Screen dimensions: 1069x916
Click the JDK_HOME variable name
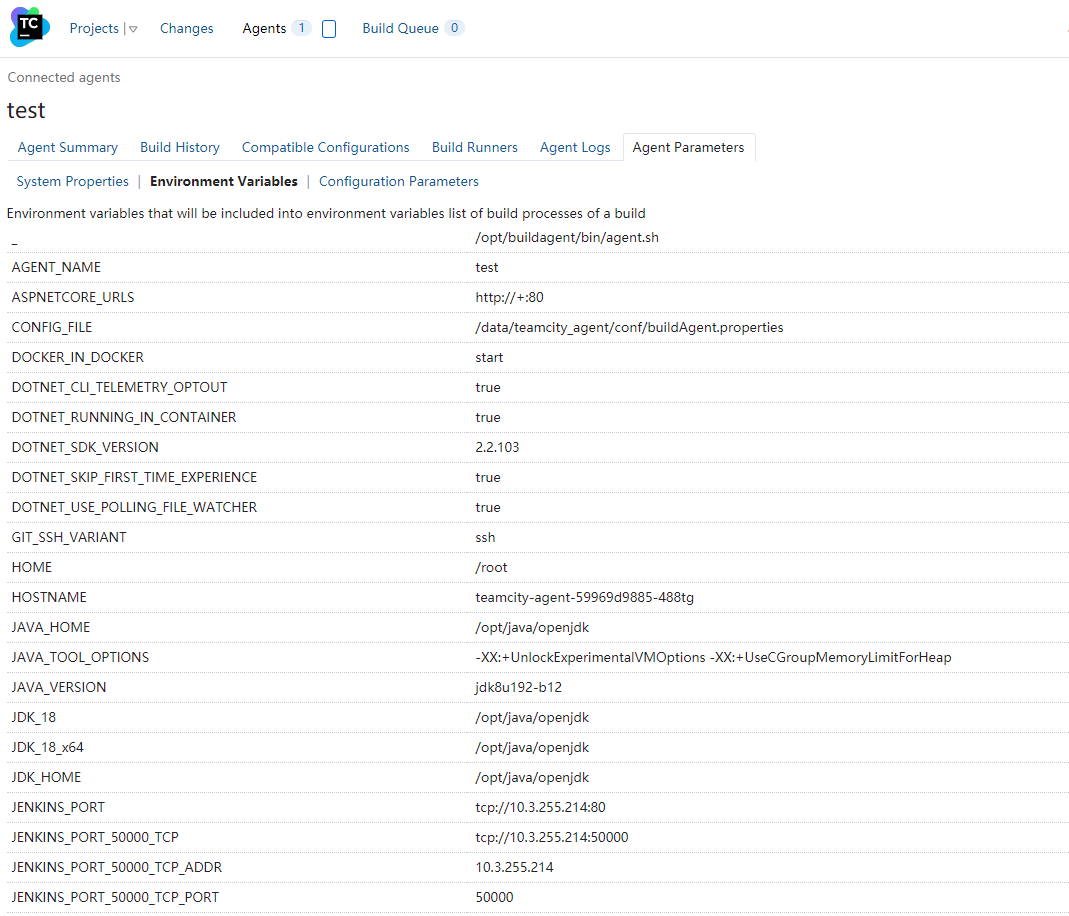pos(46,777)
